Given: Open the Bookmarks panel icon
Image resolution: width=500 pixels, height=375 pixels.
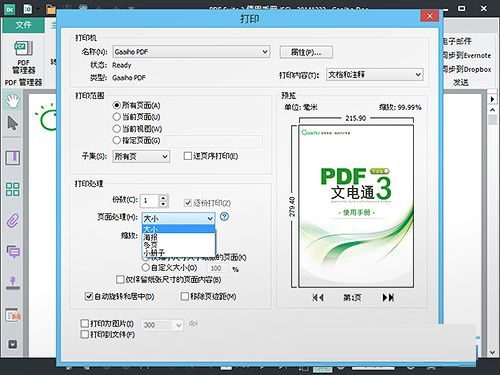Looking at the screenshot, I should click(13, 158).
